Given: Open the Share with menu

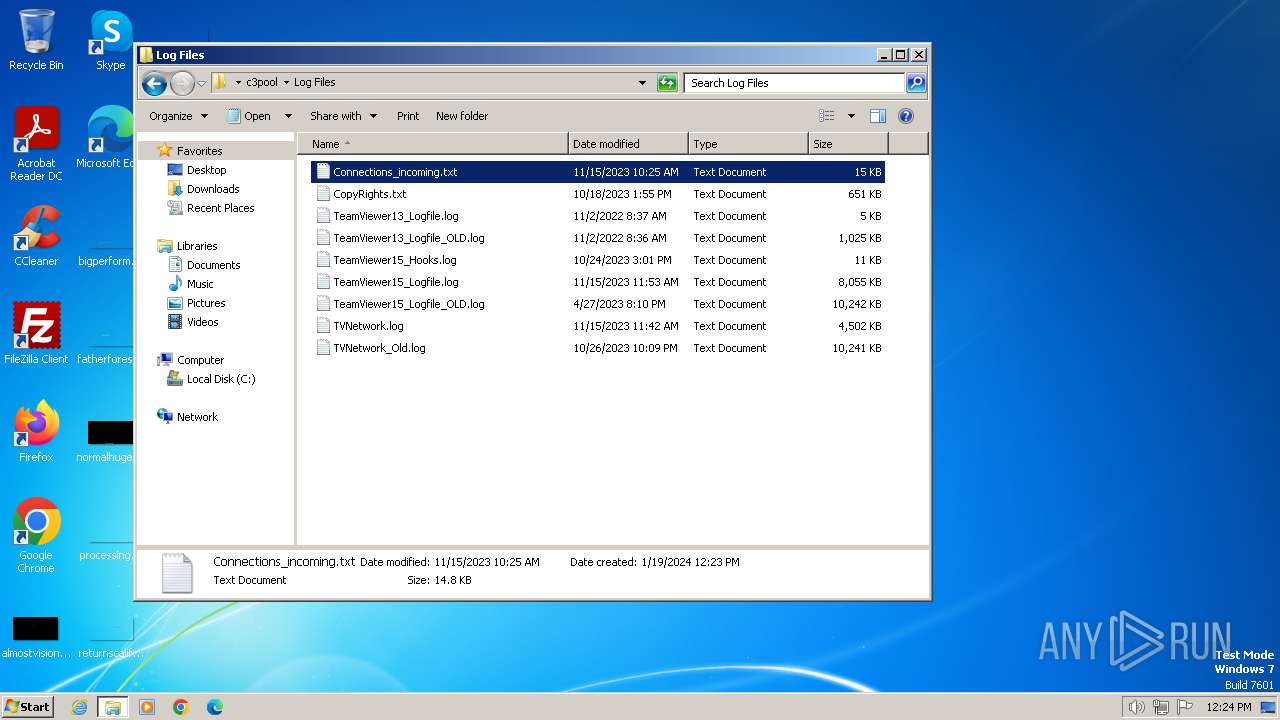Looking at the screenshot, I should 343,116.
